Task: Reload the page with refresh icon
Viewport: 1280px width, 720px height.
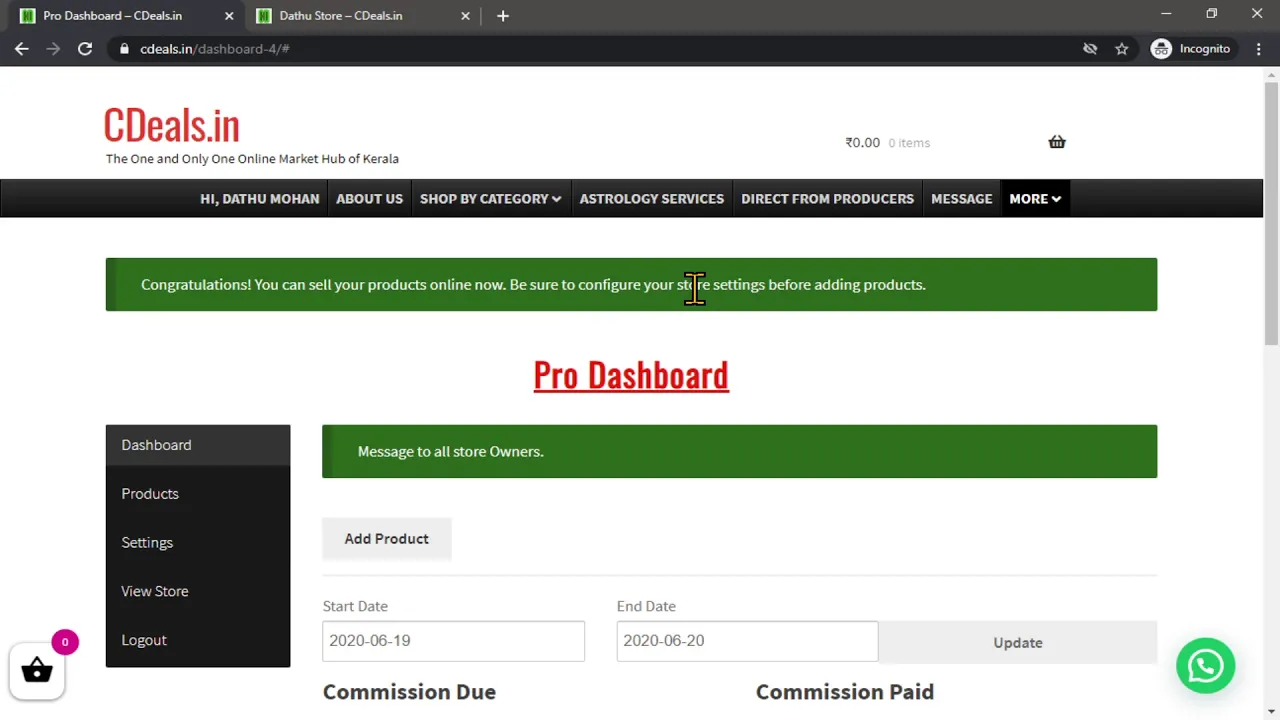Action: click(x=85, y=48)
